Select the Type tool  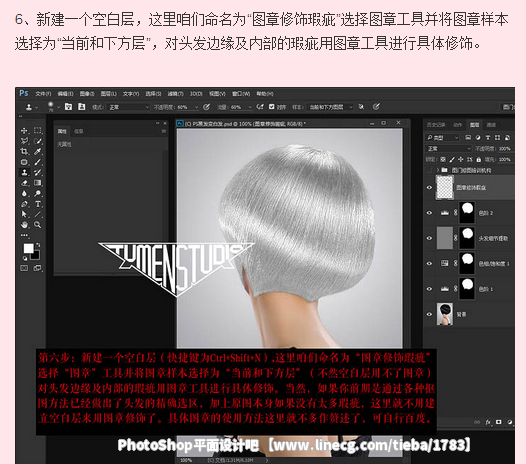[x=38, y=204]
